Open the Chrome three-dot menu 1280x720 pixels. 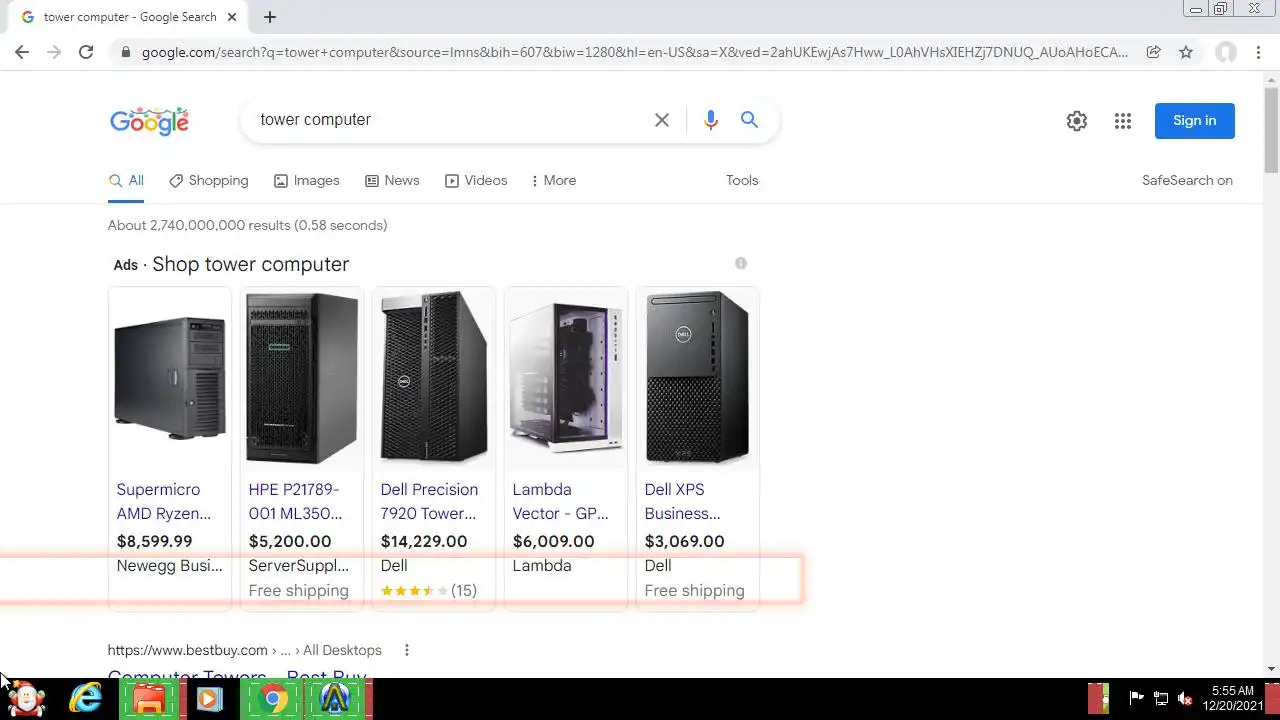click(x=1258, y=52)
